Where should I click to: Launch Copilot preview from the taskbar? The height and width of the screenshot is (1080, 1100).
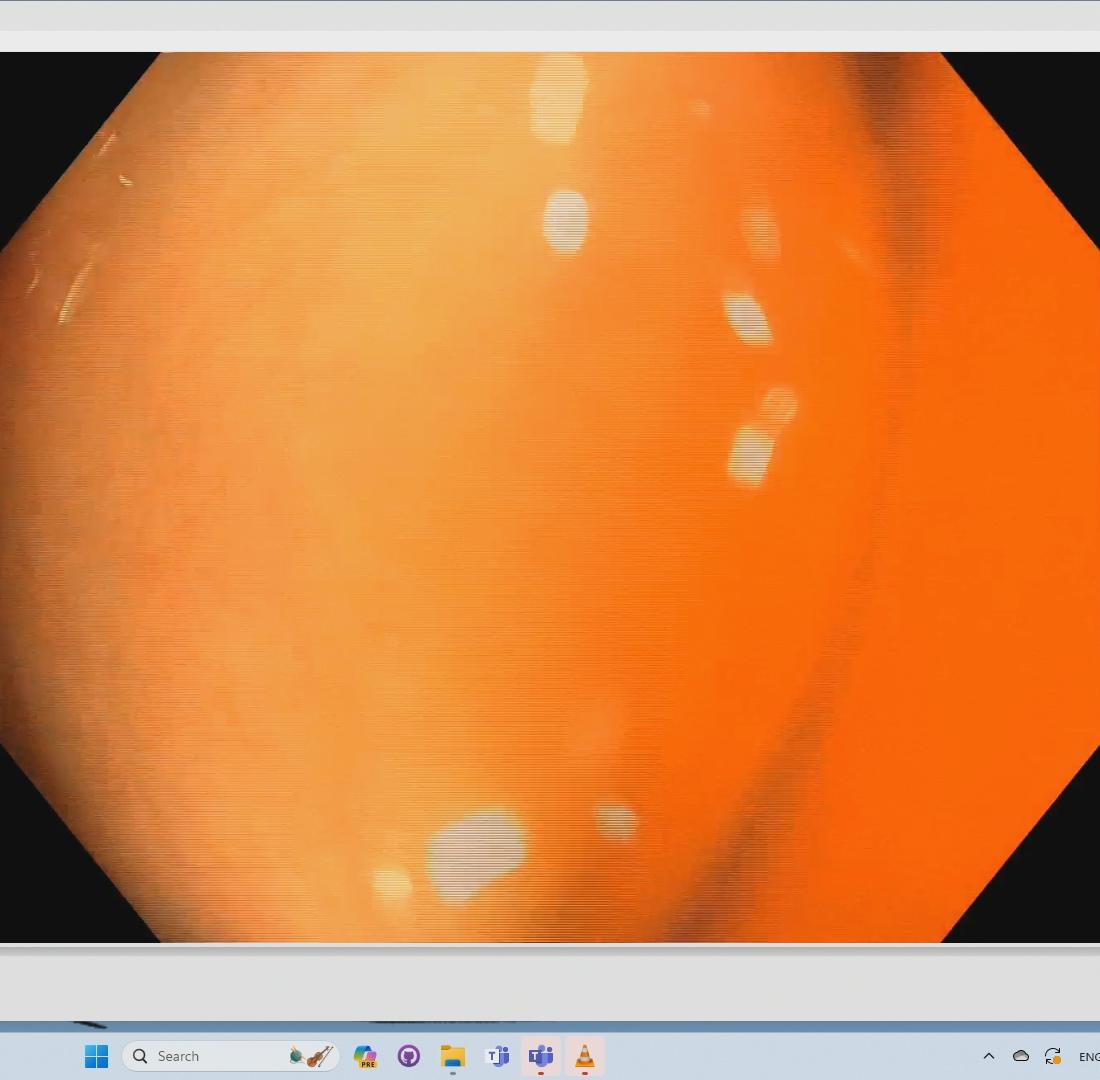(365, 1055)
